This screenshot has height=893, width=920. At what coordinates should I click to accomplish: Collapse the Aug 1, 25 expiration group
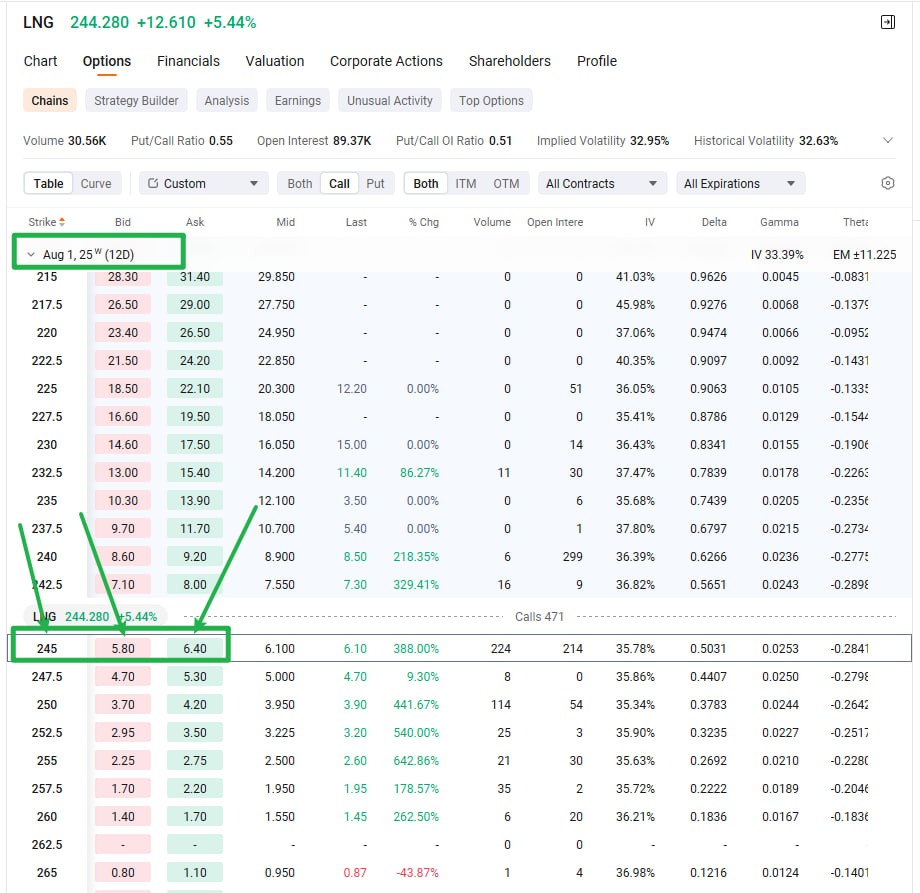point(31,255)
